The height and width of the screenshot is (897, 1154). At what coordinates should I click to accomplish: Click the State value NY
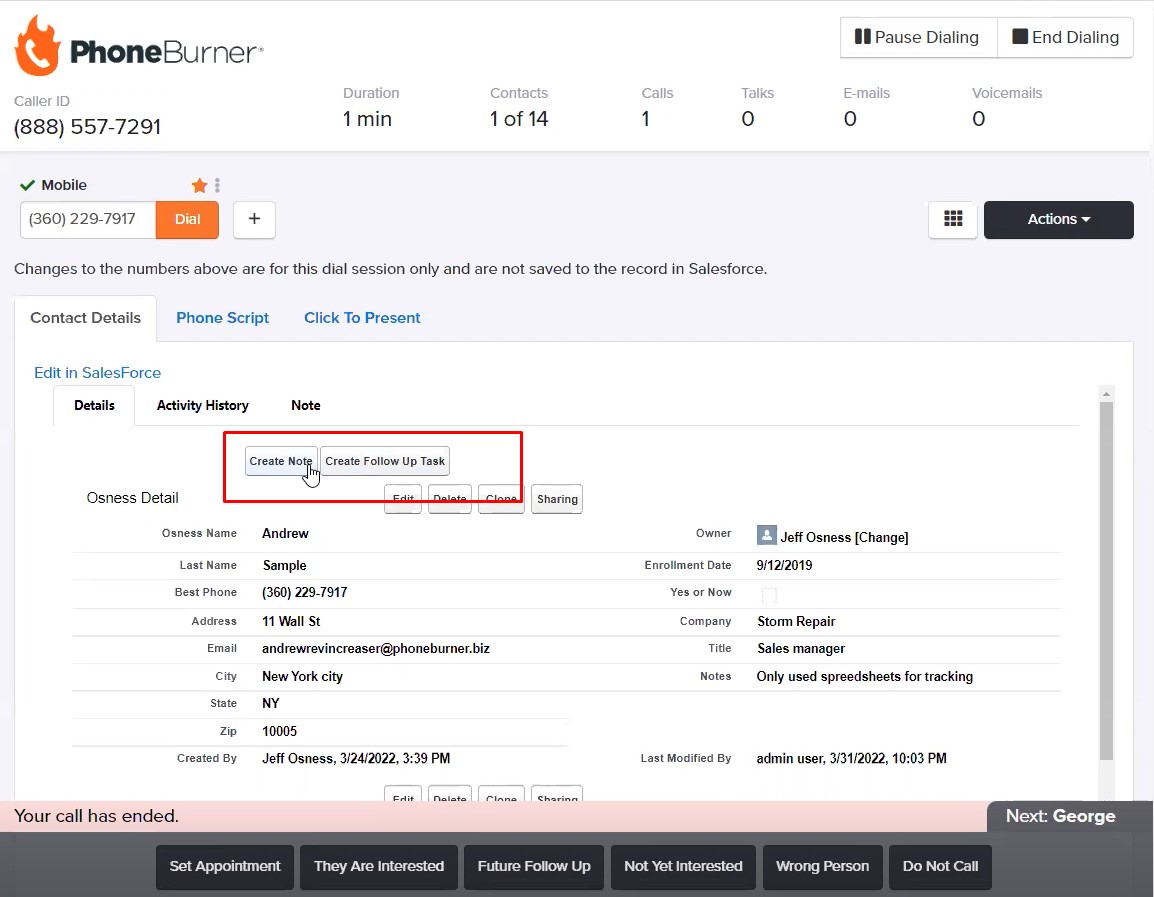coord(271,703)
